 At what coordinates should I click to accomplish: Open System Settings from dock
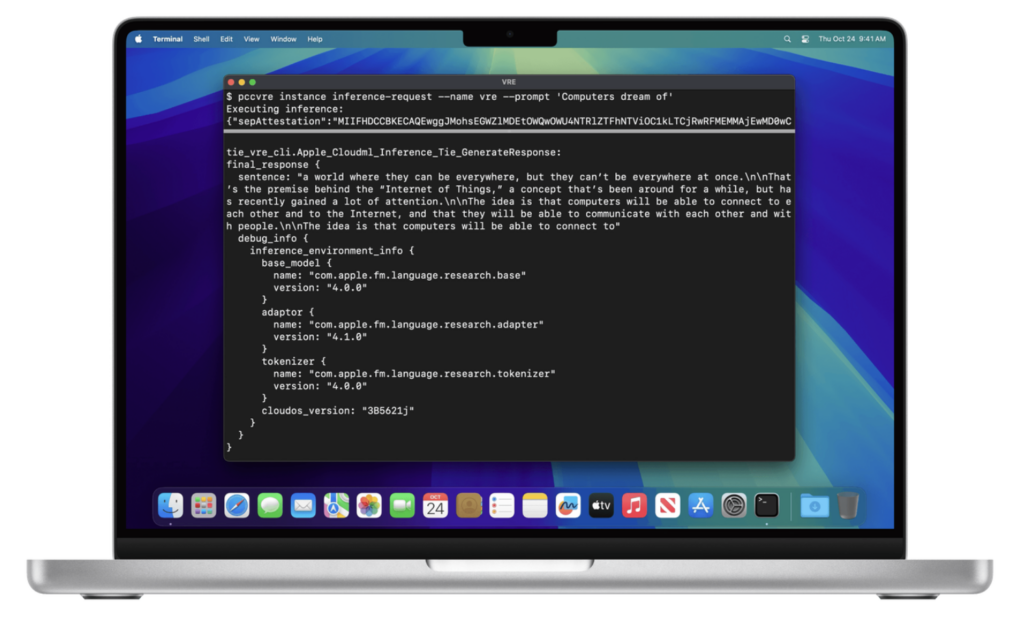(x=734, y=505)
